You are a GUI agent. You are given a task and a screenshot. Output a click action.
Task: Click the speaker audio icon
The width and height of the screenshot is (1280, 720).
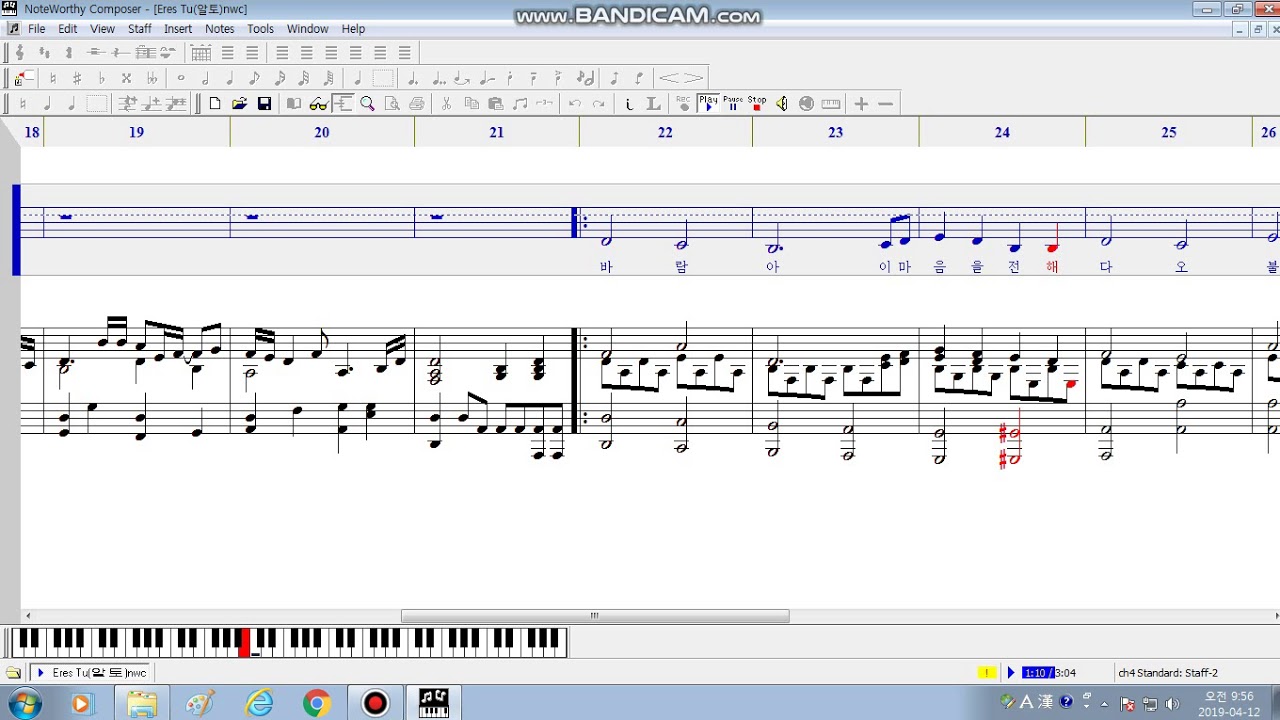point(782,104)
